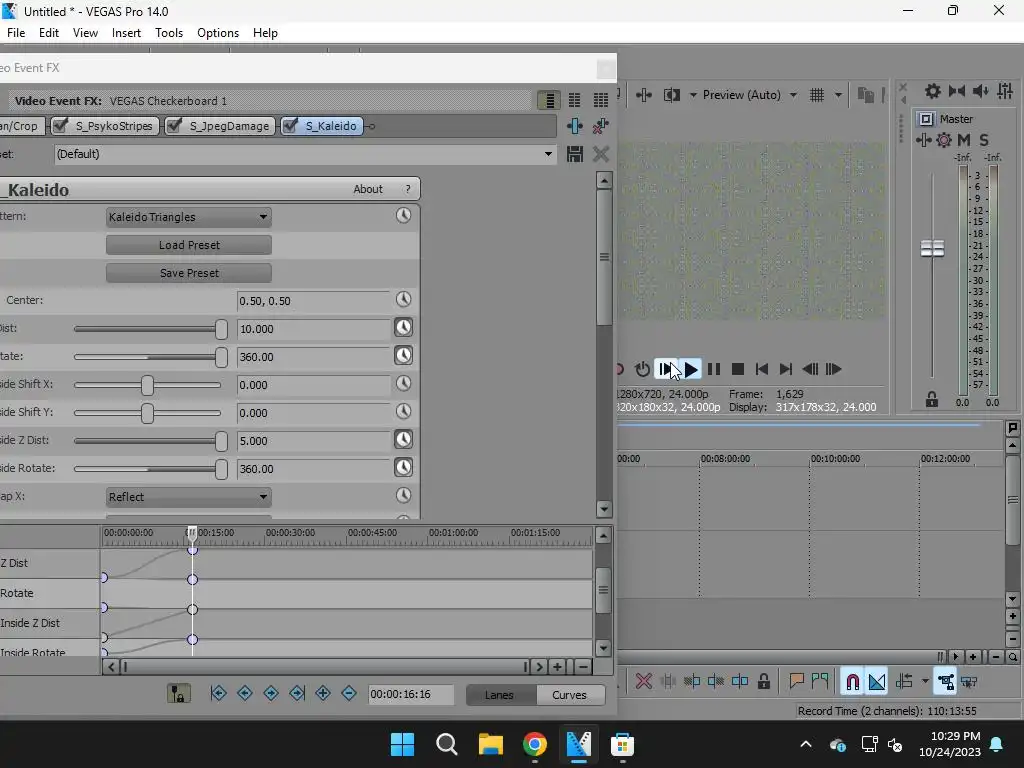The image size is (1024, 768).
Task: Toggle the S_PsykoStripes plug-in checkbox
Action: pyautogui.click(x=60, y=125)
